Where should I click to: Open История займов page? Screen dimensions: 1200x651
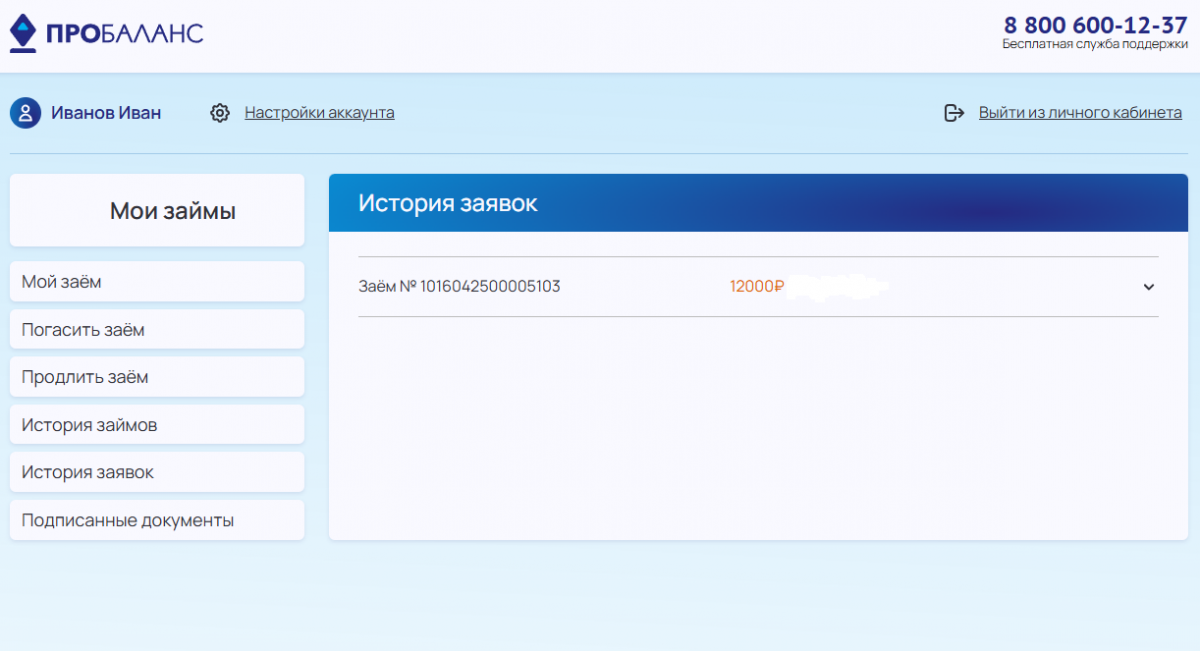[x=157, y=425]
